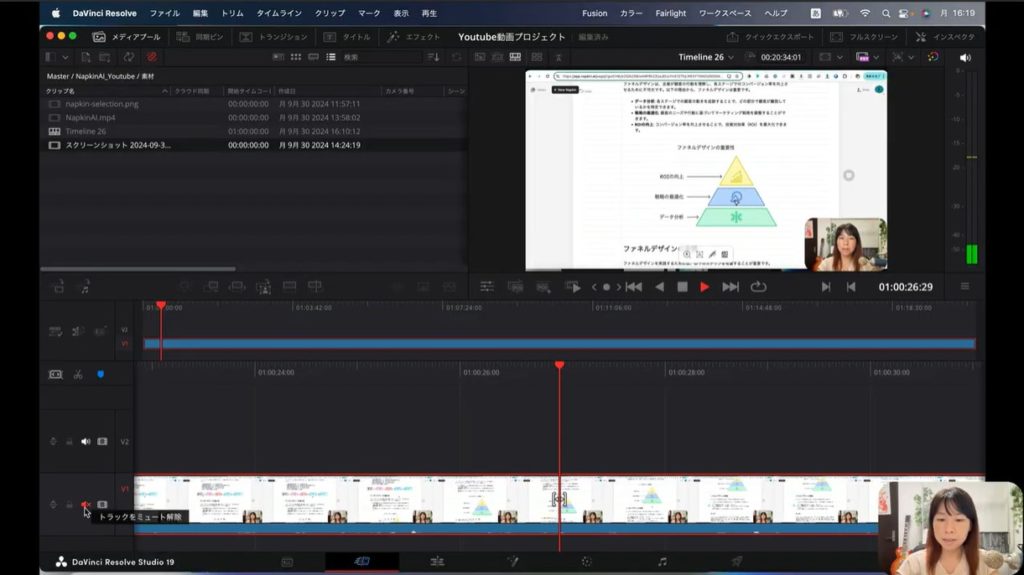The height and width of the screenshot is (575, 1024).
Task: Open the クリップ menu in menu bar
Action: 330,13
